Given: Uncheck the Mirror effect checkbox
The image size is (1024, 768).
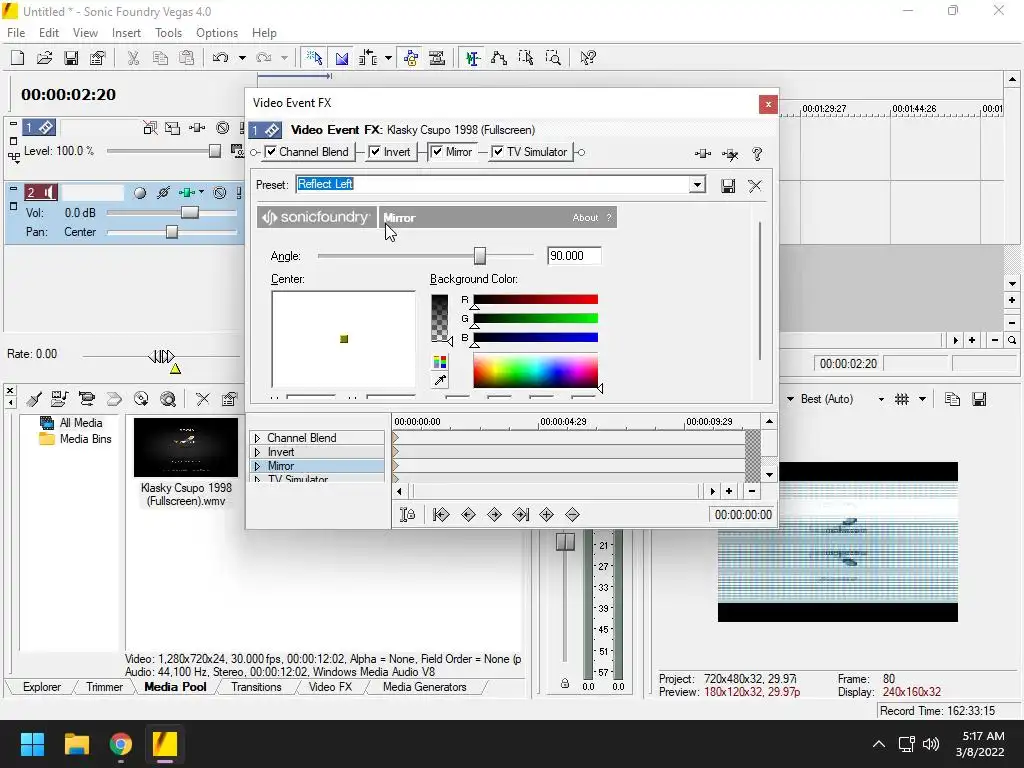Looking at the screenshot, I should click(437, 152).
